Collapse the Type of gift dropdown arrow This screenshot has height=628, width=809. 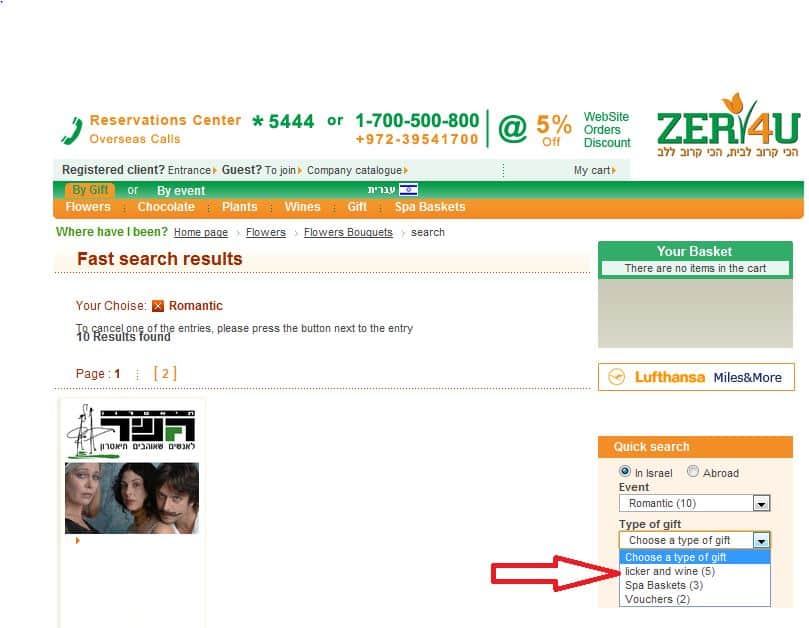761,540
